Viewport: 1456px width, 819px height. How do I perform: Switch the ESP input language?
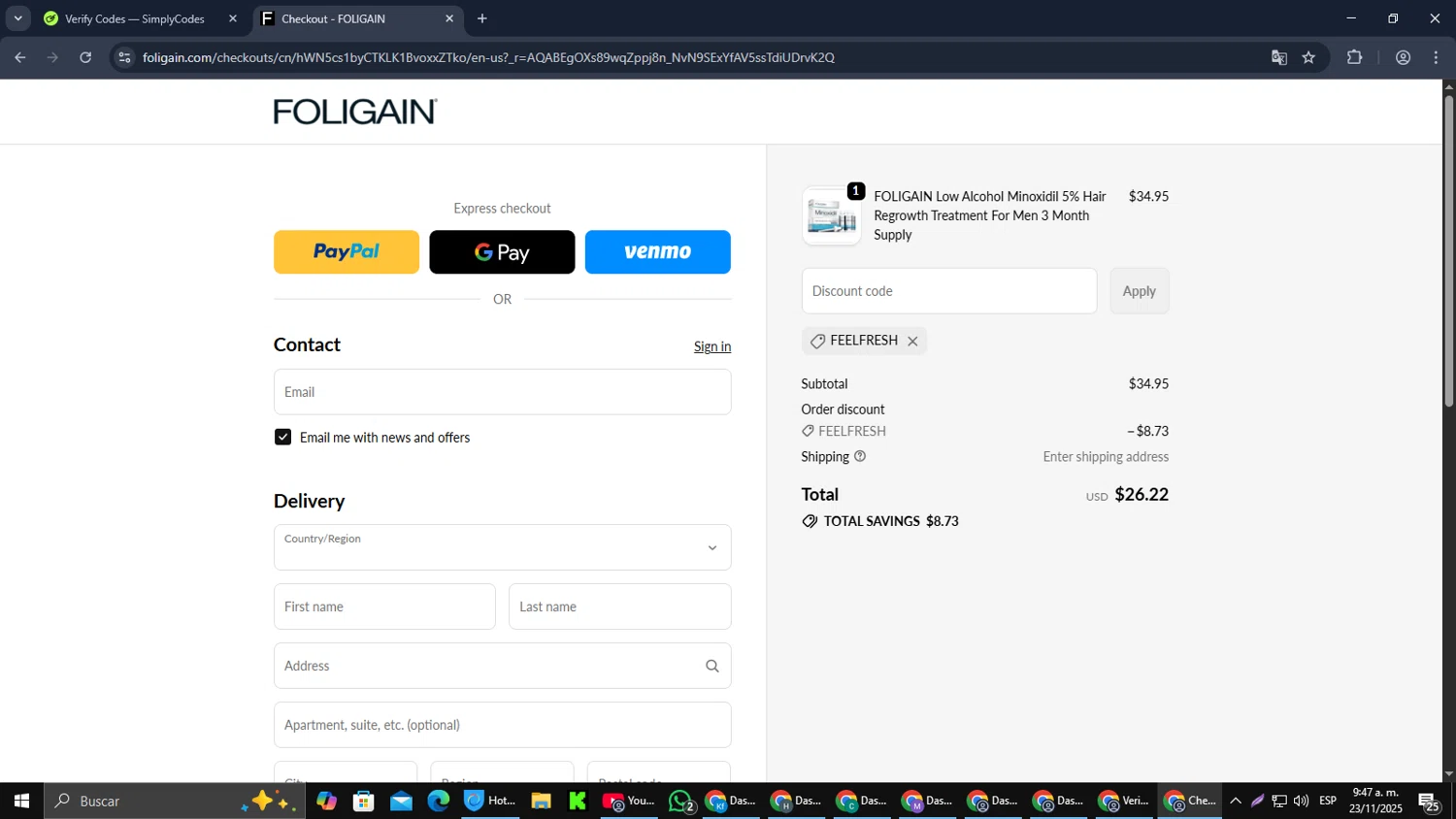pos(1328,801)
